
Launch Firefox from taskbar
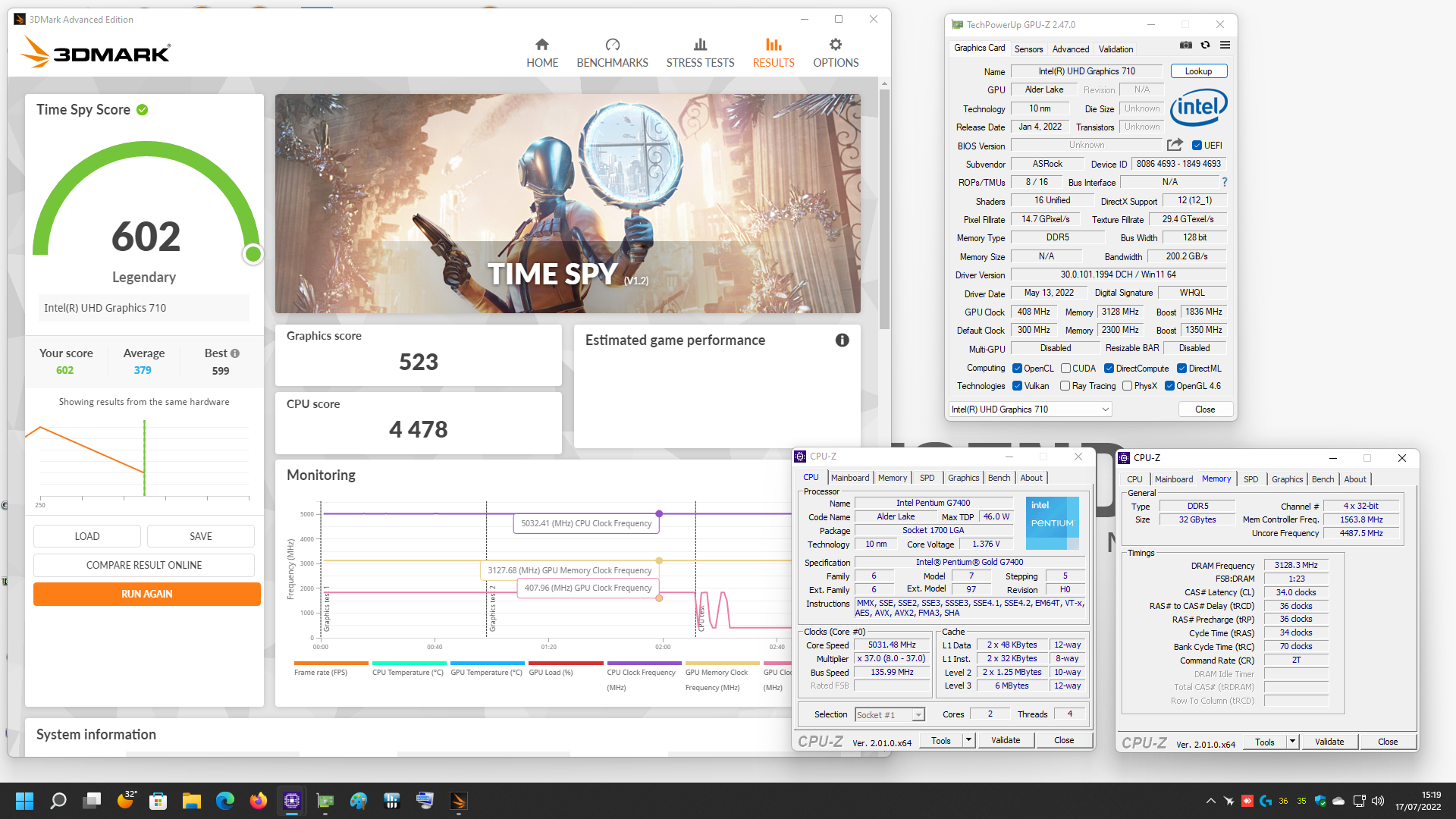(x=259, y=801)
